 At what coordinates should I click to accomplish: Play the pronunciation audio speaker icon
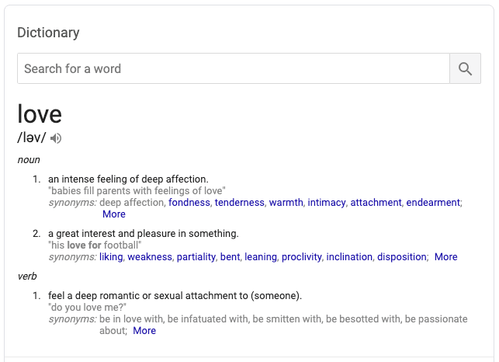(56, 138)
